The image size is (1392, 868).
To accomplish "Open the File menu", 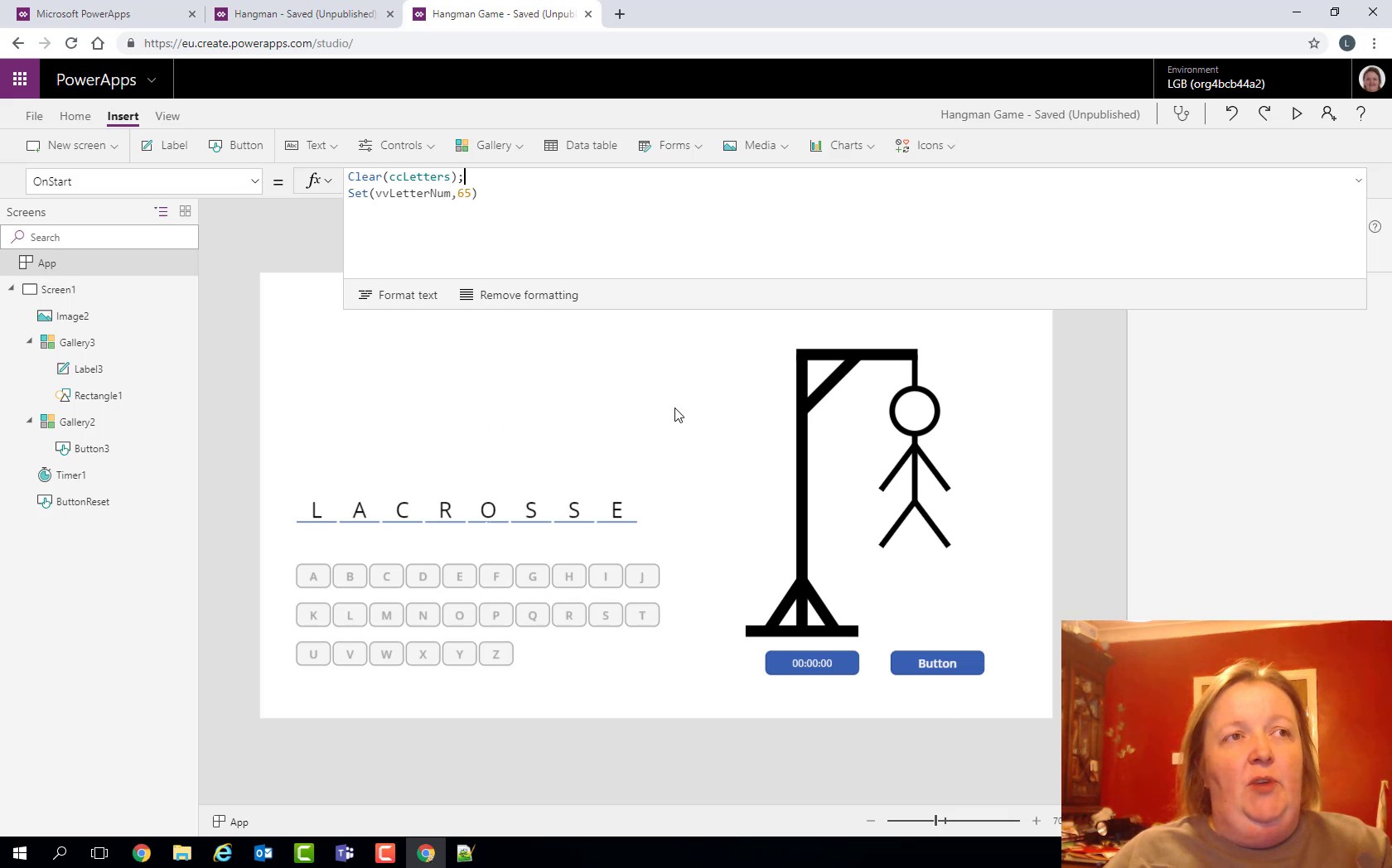I will 34,116.
